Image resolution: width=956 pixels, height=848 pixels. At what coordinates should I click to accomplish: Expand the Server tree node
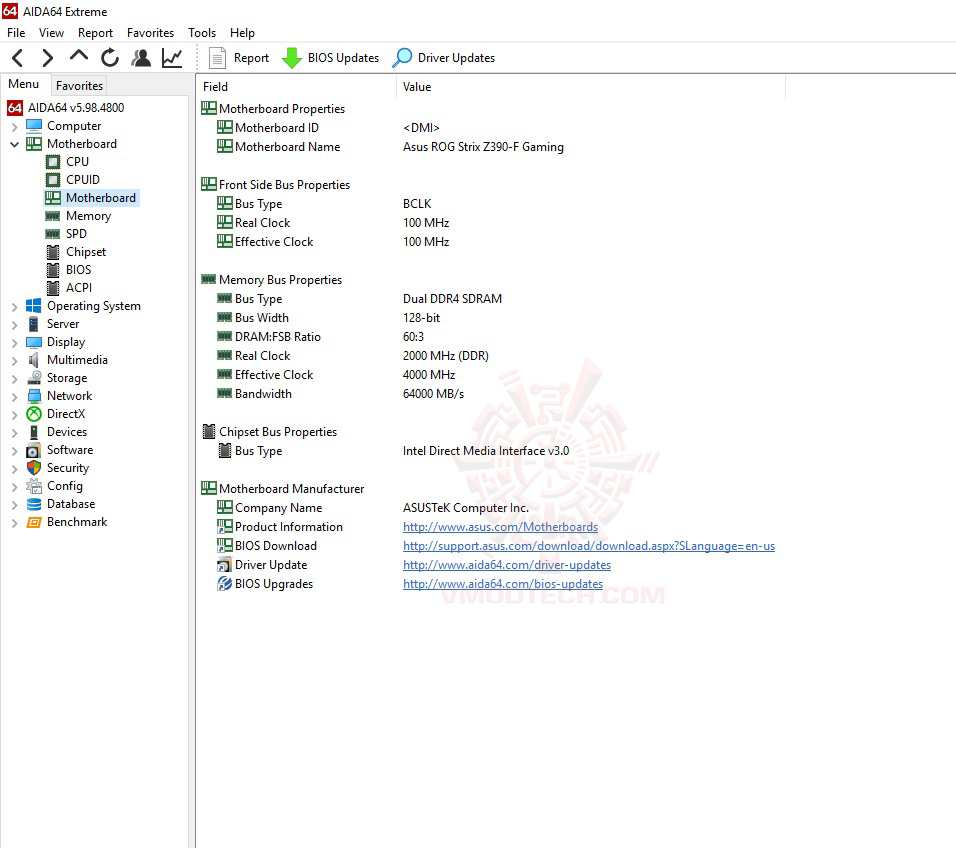tap(14, 325)
